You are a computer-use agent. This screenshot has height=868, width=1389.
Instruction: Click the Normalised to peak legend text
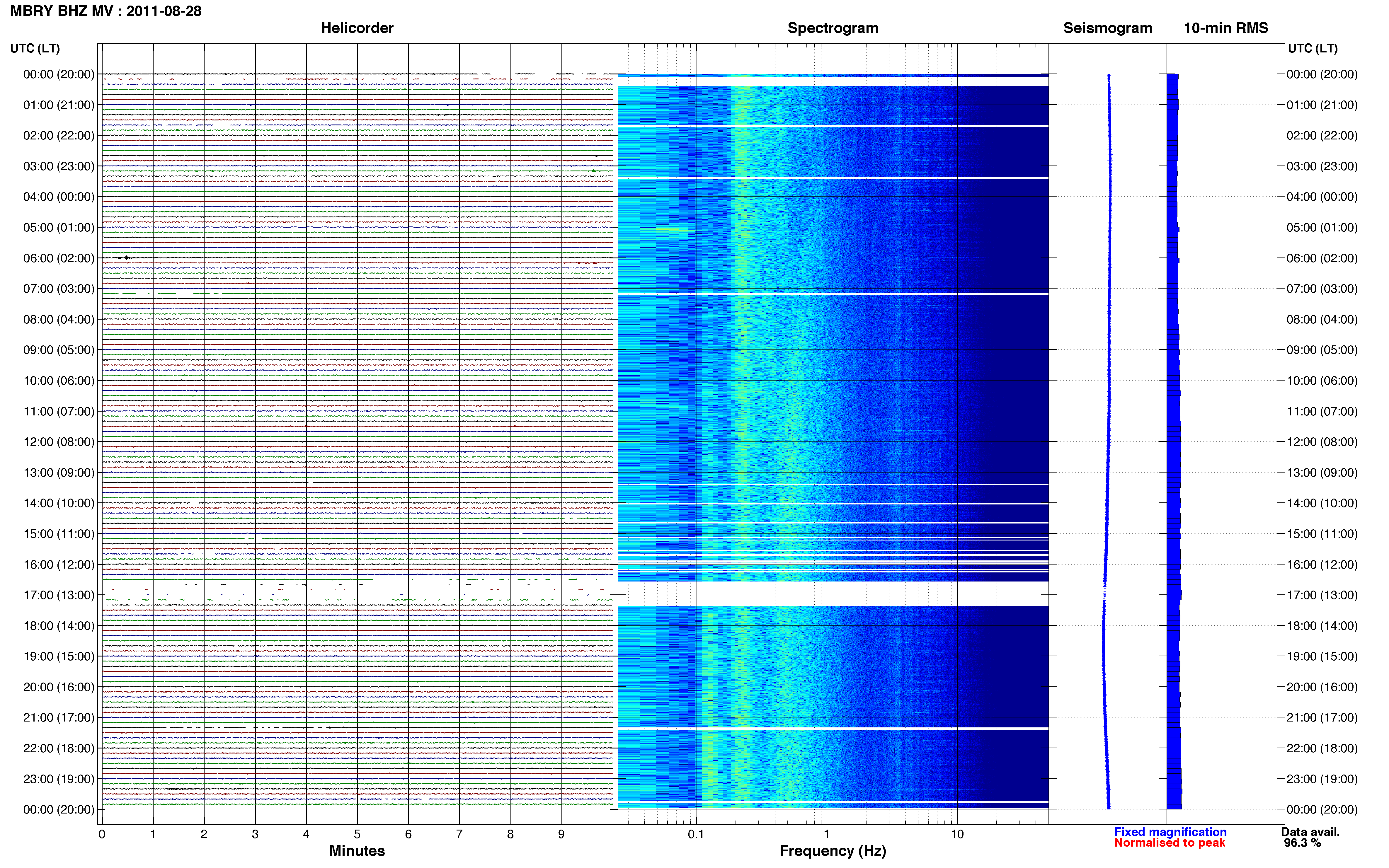[x=1170, y=843]
